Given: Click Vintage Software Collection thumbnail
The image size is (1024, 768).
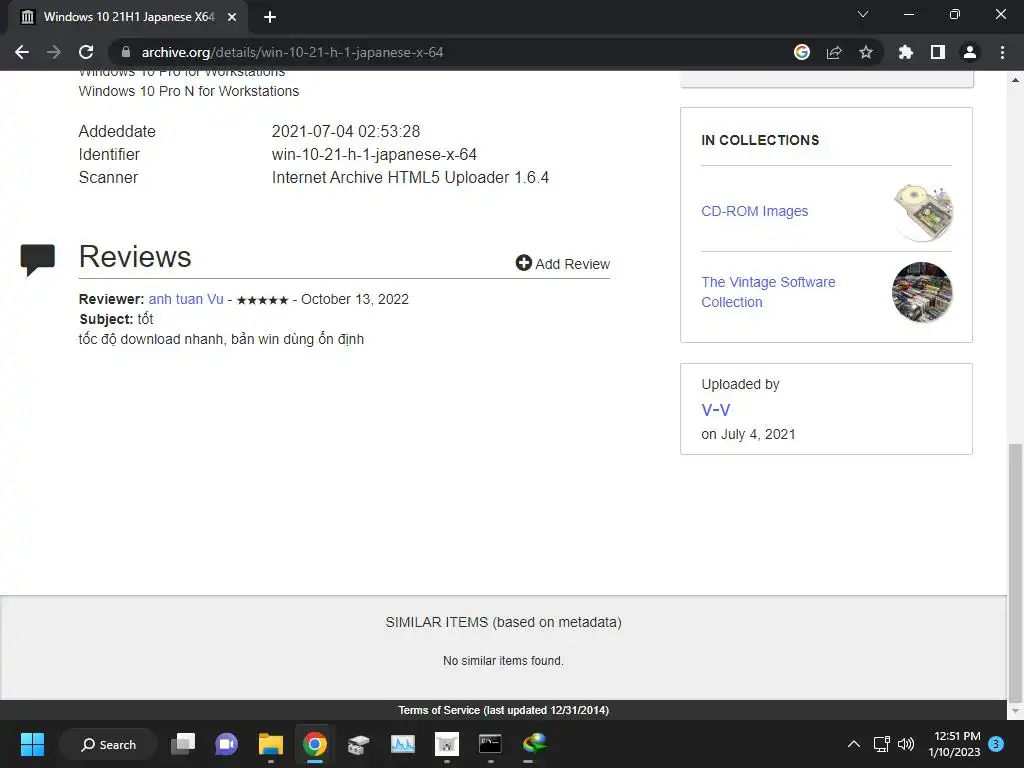Looking at the screenshot, I should pos(921,292).
